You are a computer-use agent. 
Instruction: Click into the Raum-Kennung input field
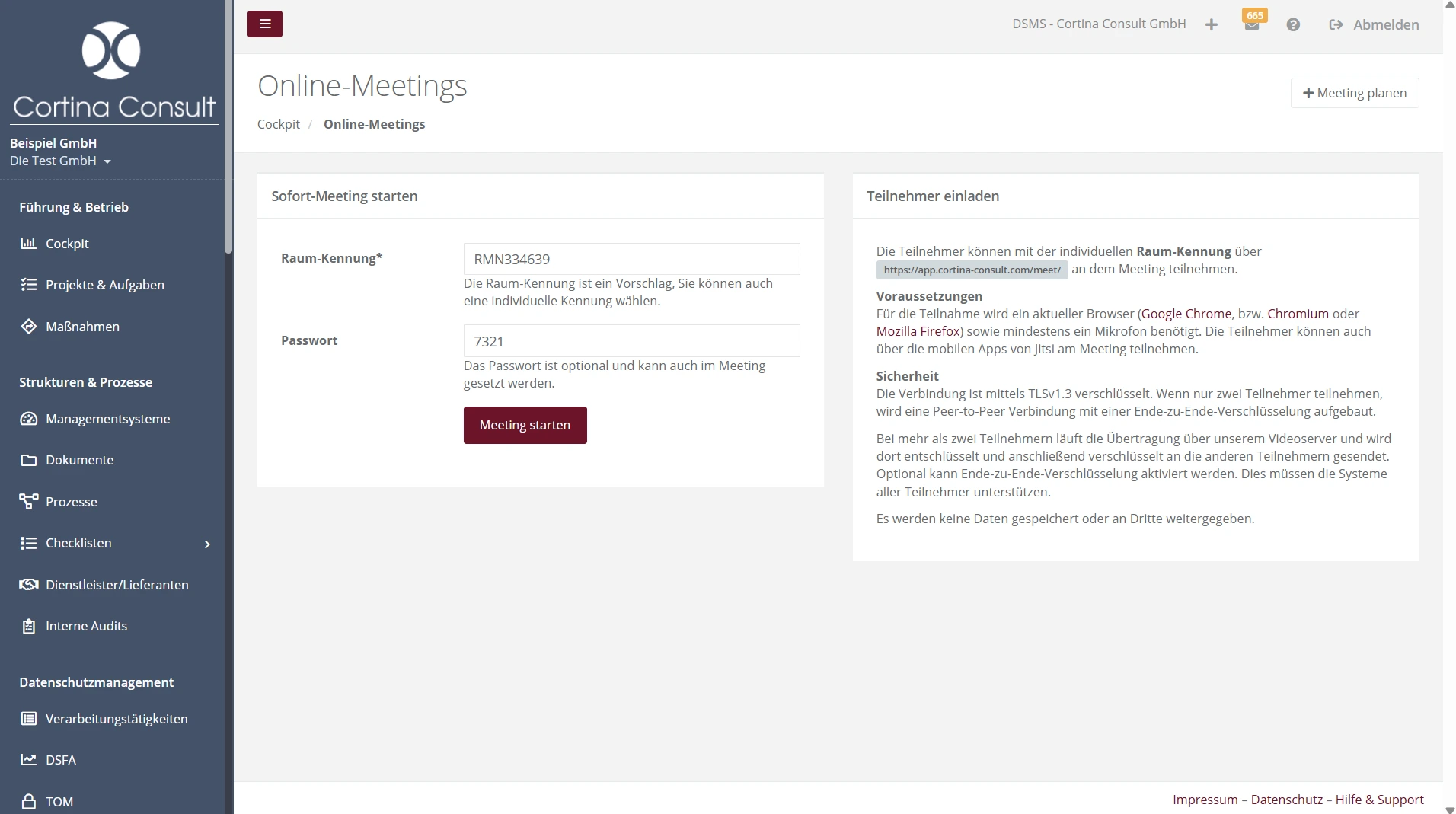(x=631, y=259)
